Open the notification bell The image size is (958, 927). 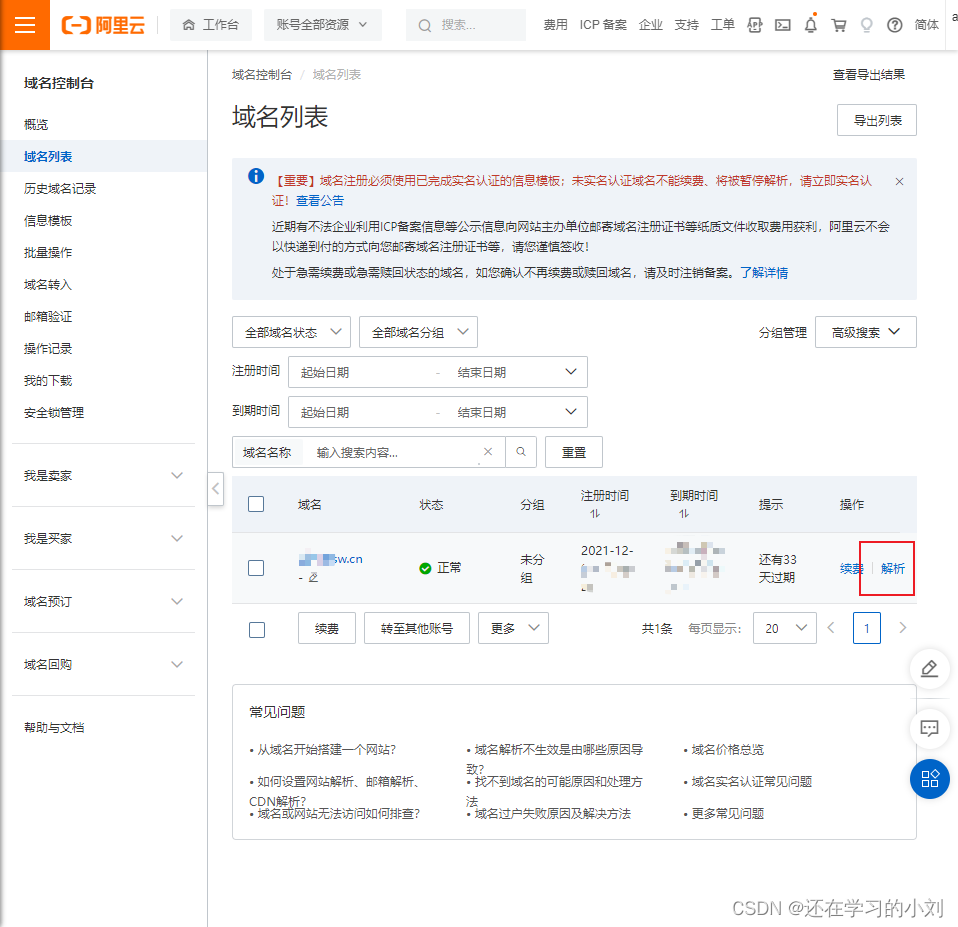[x=811, y=25]
